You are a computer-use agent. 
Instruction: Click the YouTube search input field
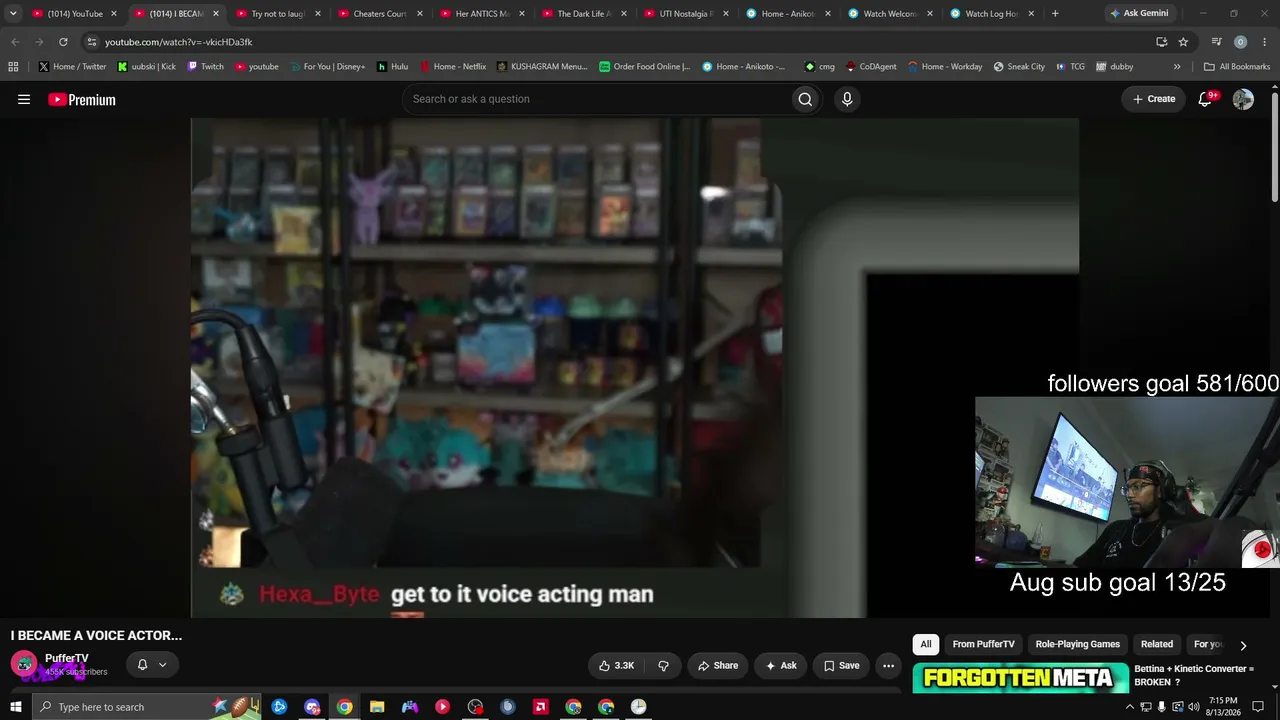[596, 99]
